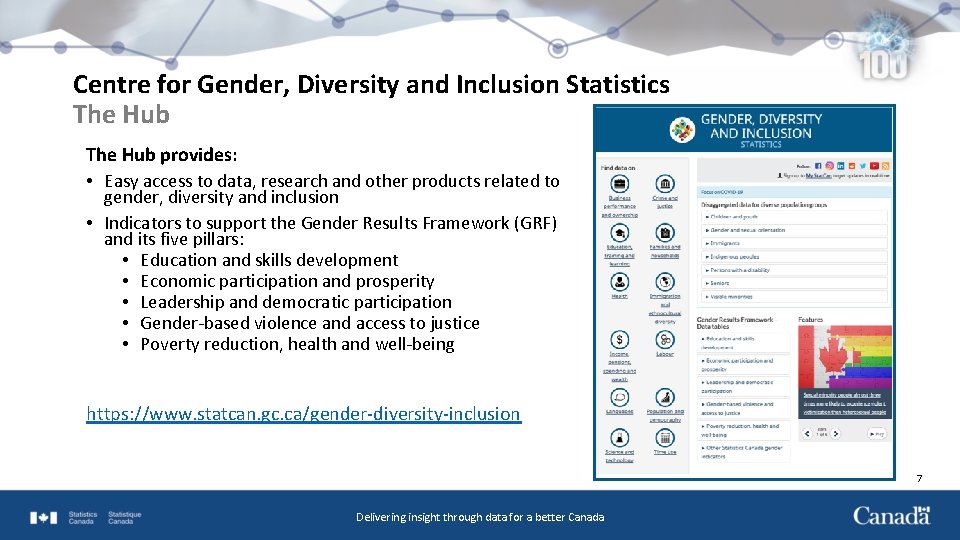Open the Time use icon
The width and height of the screenshot is (960, 540).
pyautogui.click(x=665, y=438)
